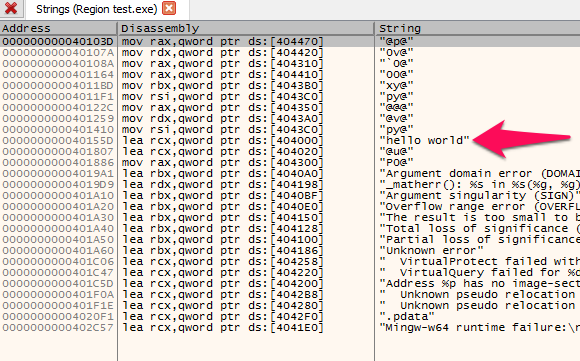580x361 pixels.
Task: Click the "VirtualQuery failed for" string
Action: [480, 273]
